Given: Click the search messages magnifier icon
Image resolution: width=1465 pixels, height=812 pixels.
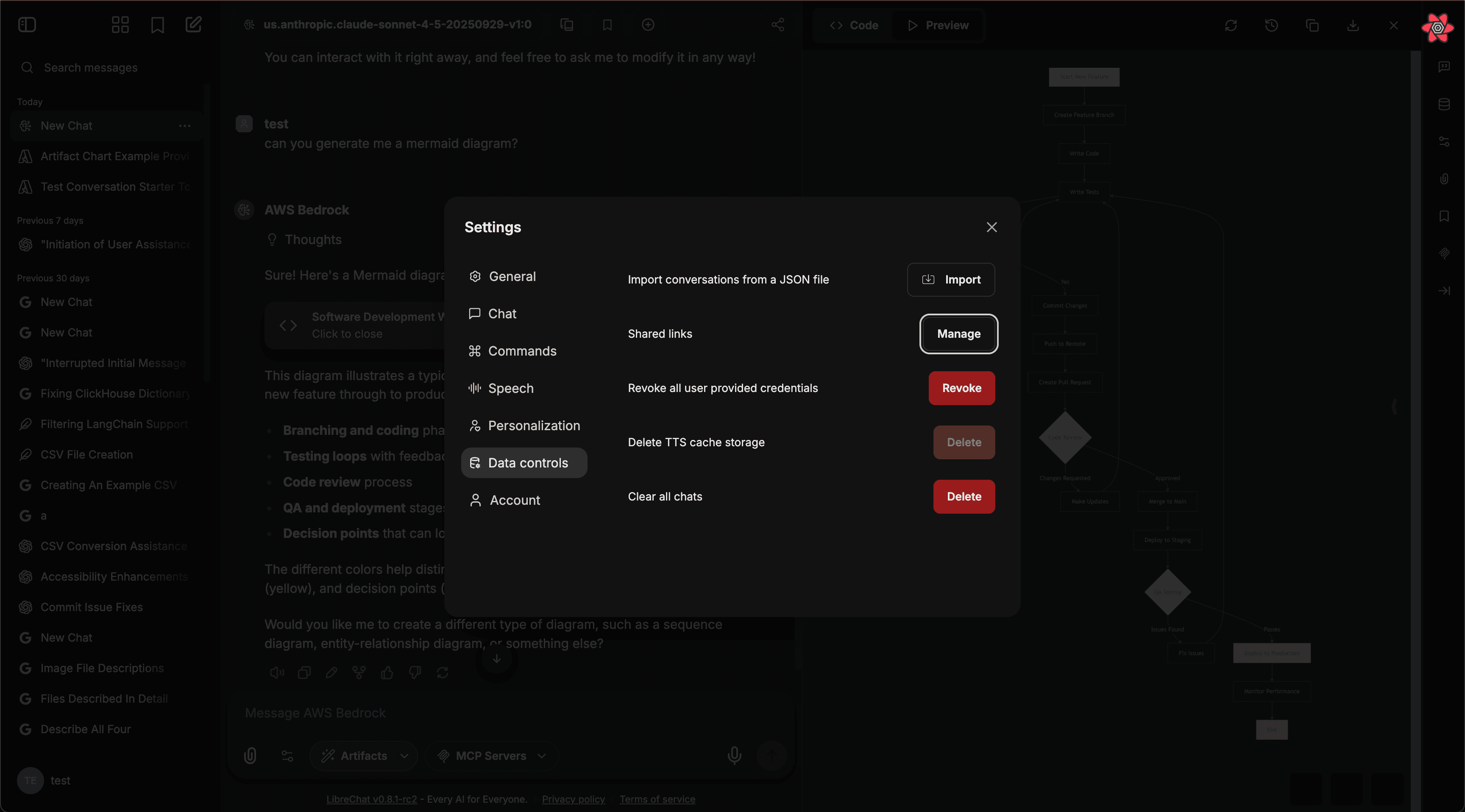Looking at the screenshot, I should click(x=27, y=67).
